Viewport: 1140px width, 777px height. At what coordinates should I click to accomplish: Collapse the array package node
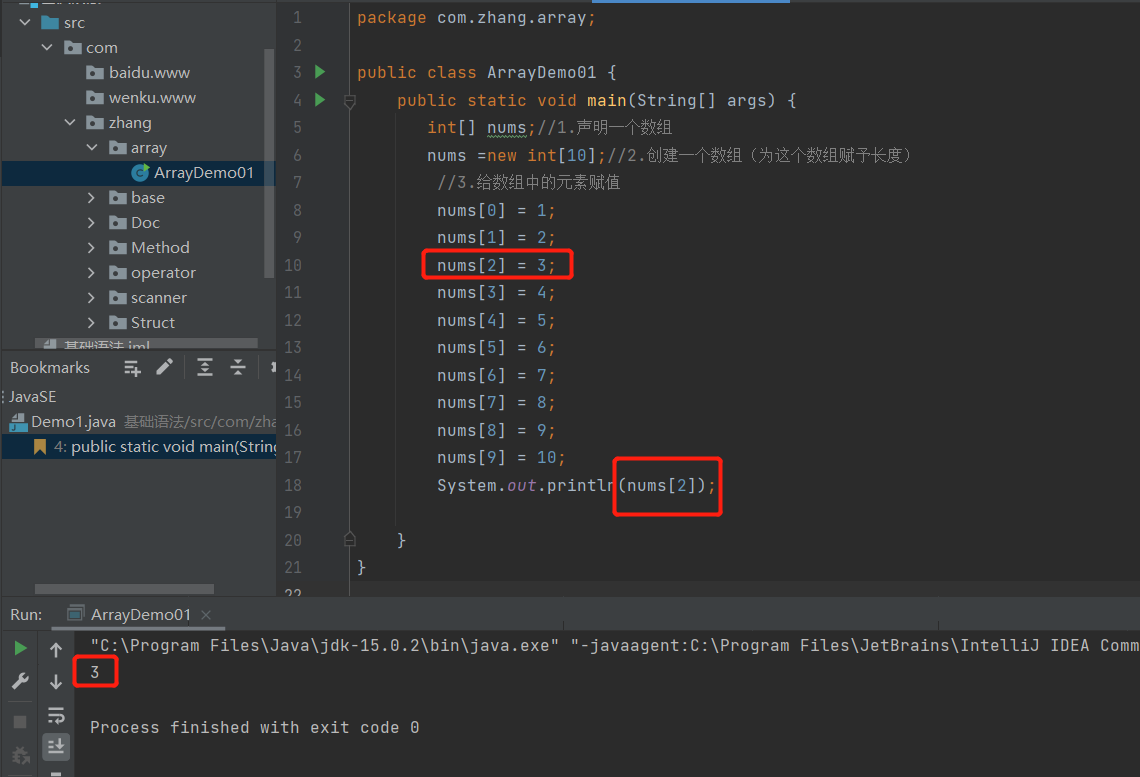tap(92, 148)
